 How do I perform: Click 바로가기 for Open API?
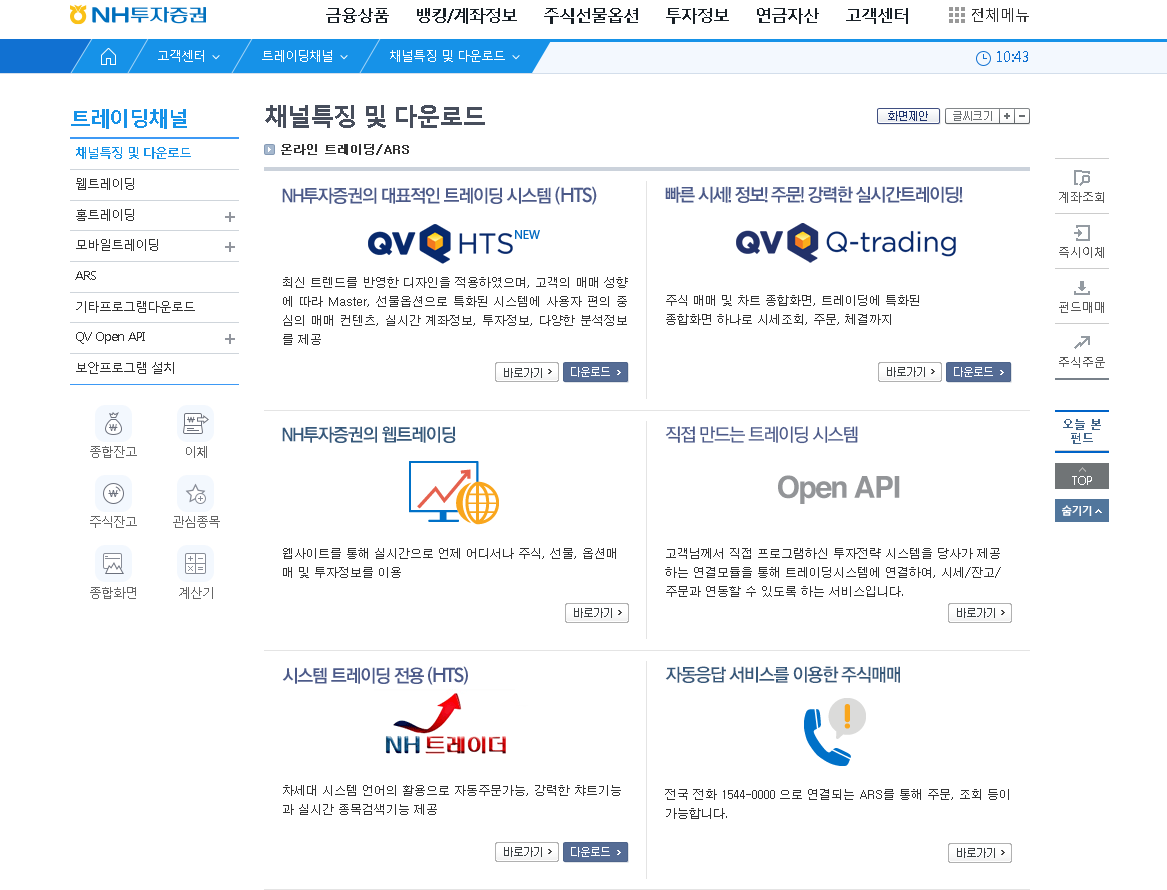tap(980, 613)
